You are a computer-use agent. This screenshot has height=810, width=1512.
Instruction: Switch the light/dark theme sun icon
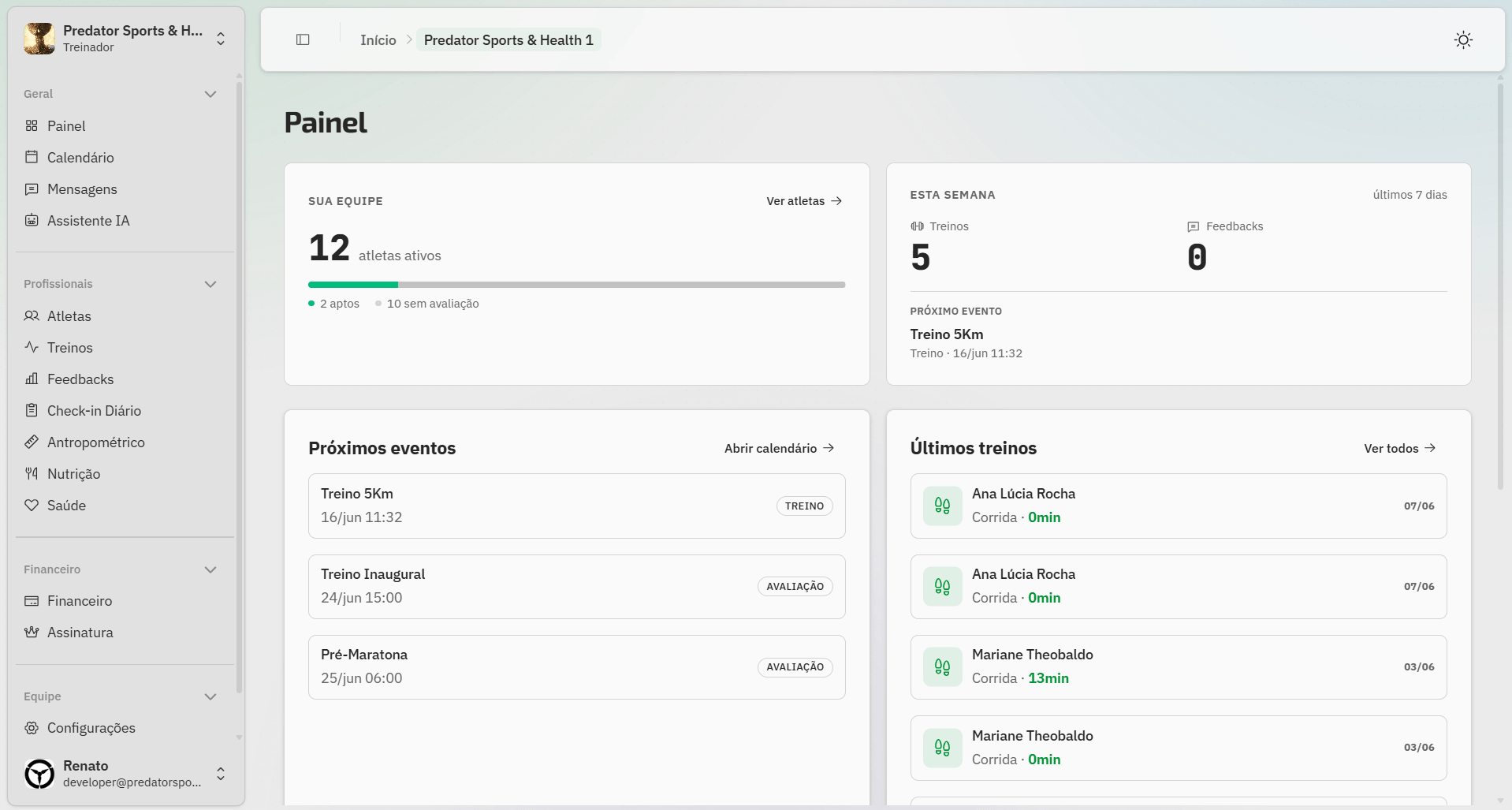[x=1463, y=39]
